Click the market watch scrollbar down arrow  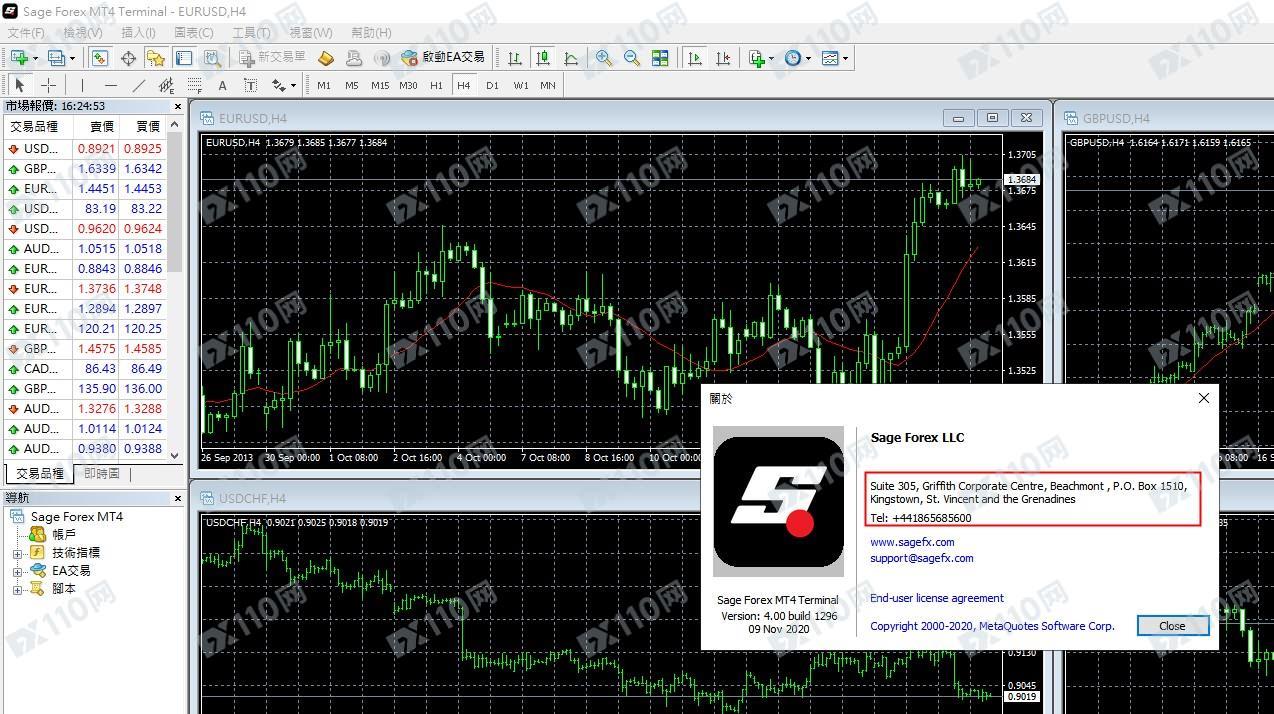coord(174,454)
